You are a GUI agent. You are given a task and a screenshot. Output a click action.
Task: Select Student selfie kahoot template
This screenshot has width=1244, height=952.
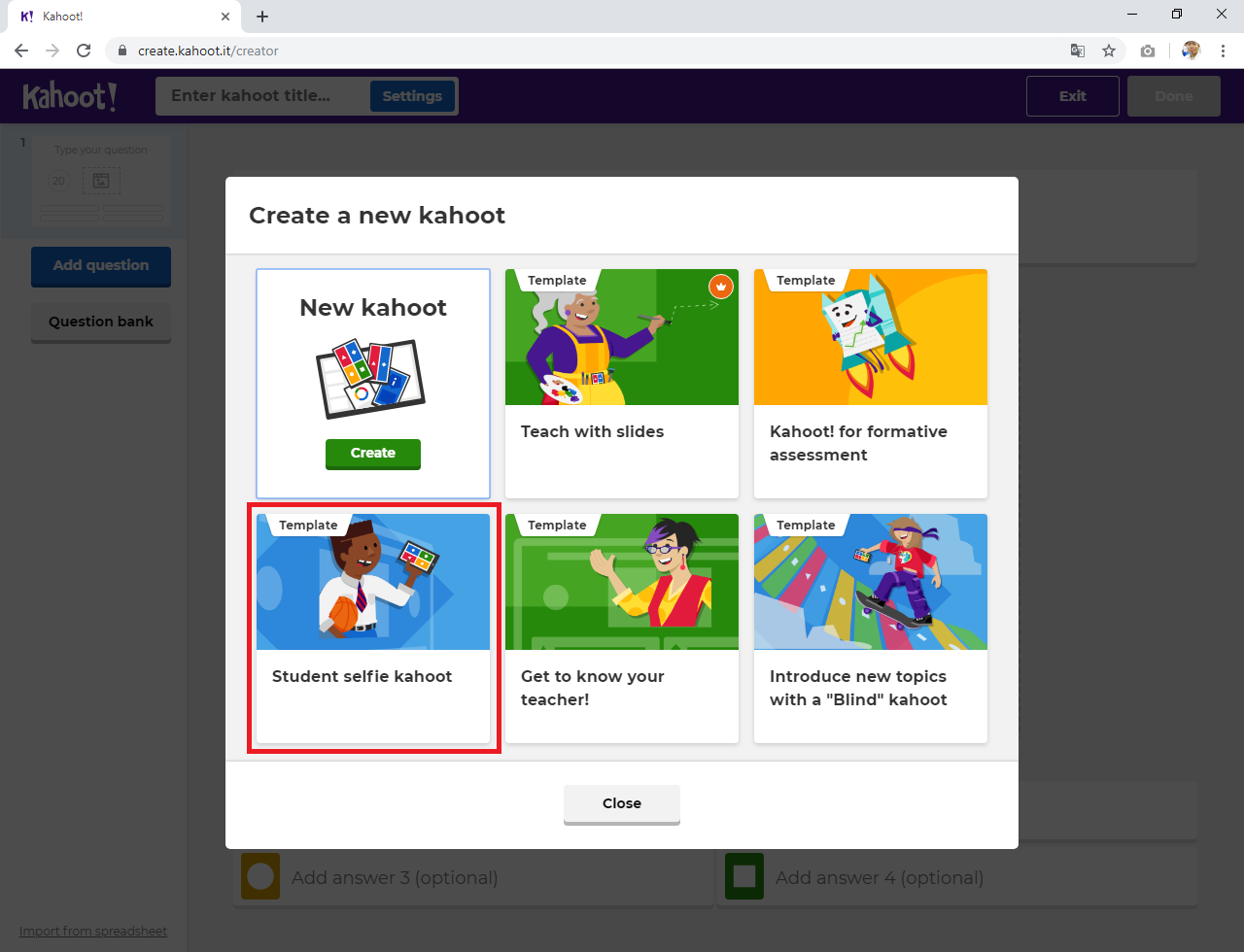click(x=373, y=628)
